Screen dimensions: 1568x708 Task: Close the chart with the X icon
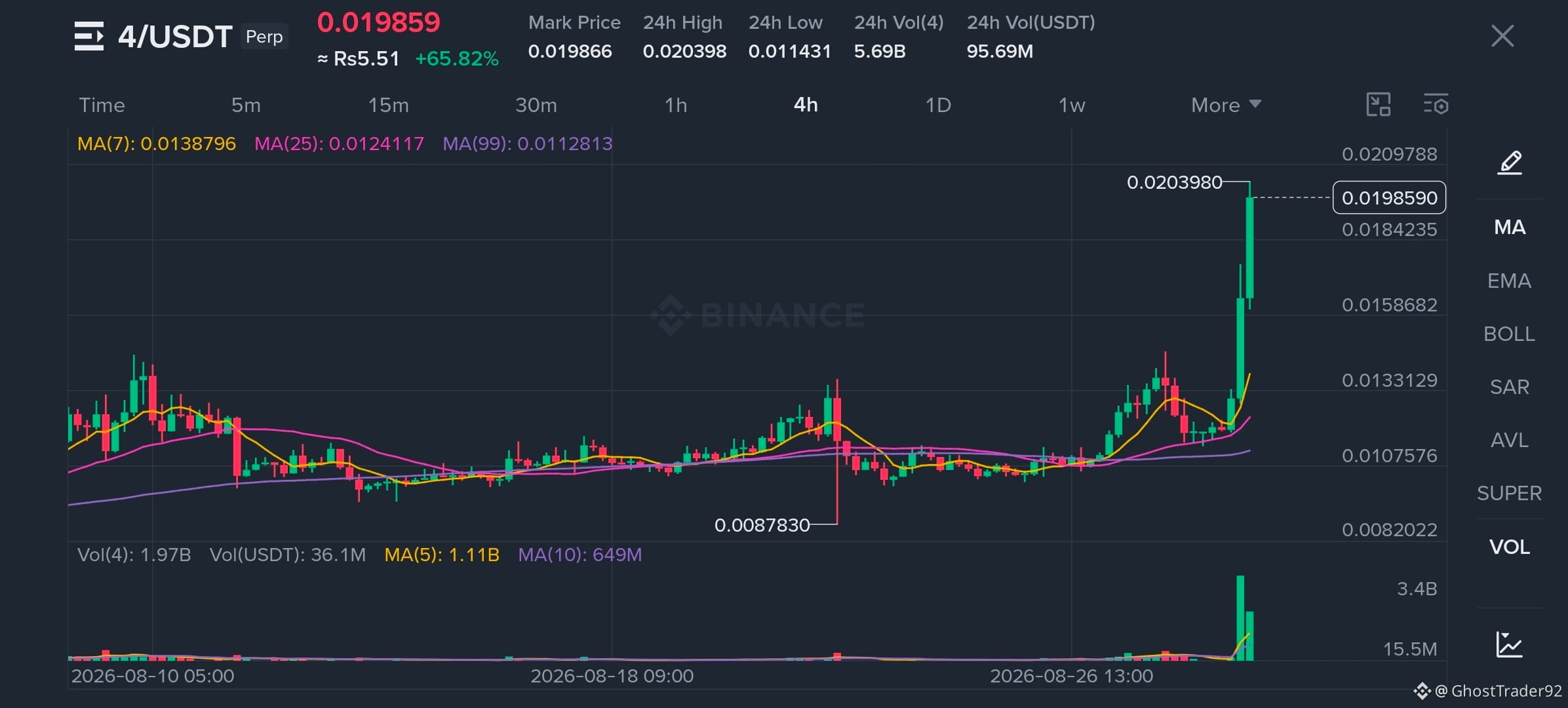(1502, 35)
